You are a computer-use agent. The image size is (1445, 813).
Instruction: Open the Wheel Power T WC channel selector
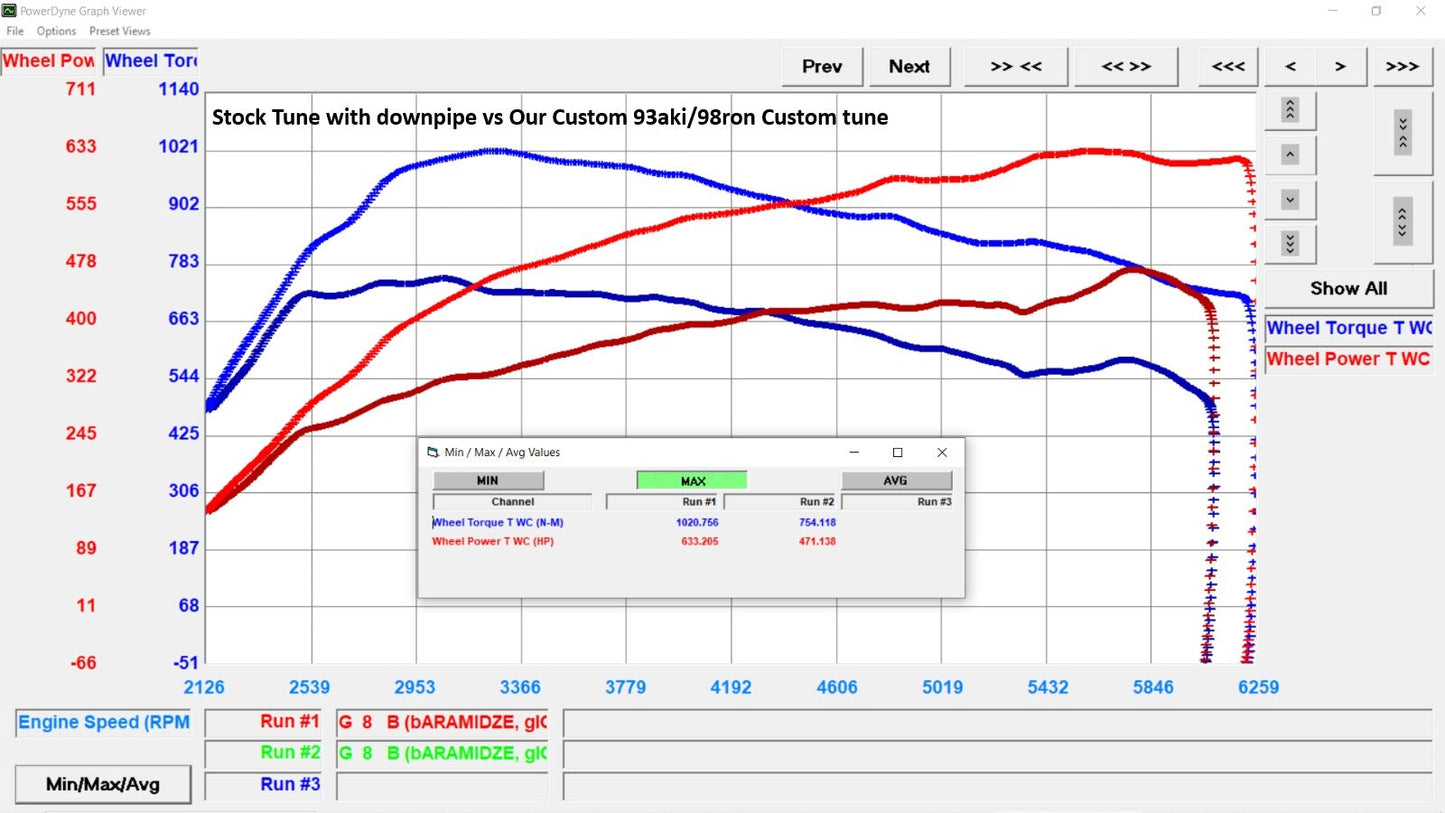1348,359
